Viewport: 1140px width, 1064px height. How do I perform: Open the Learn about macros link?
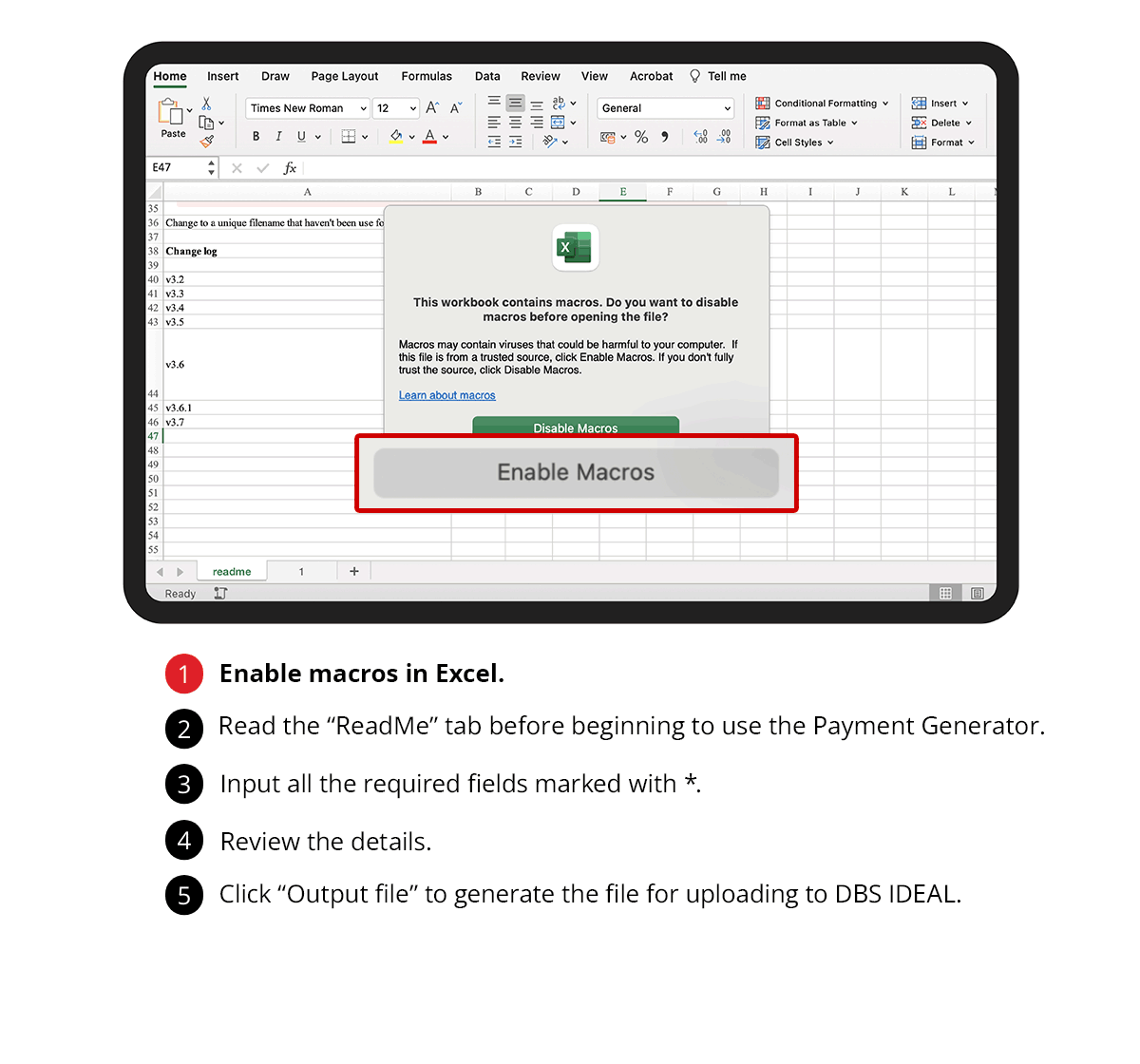pyautogui.click(x=446, y=395)
